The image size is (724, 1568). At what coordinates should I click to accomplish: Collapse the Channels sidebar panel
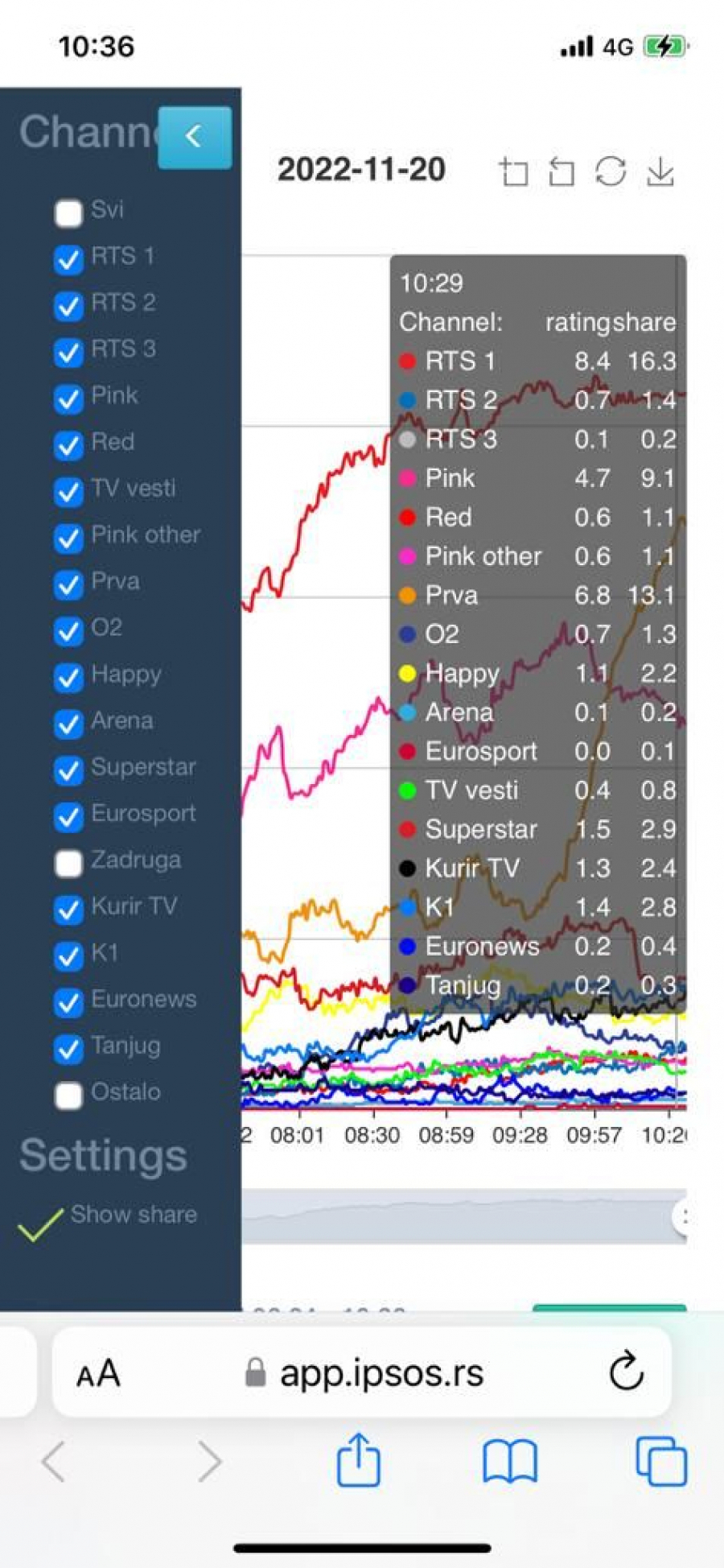[194, 137]
